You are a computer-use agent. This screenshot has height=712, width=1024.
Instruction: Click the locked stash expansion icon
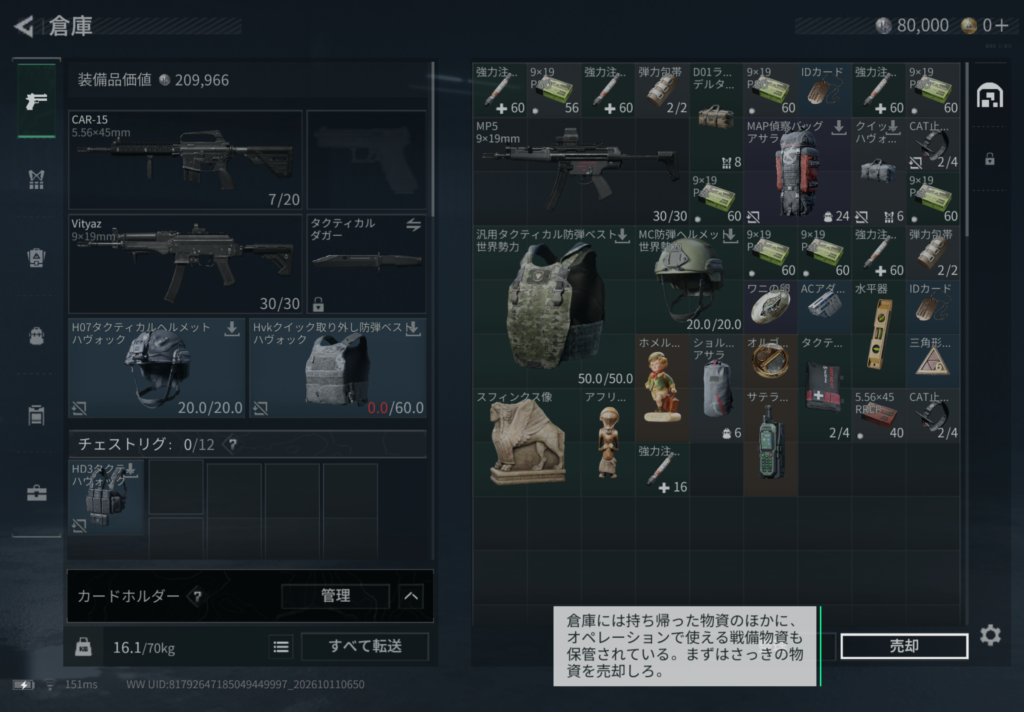click(x=990, y=159)
